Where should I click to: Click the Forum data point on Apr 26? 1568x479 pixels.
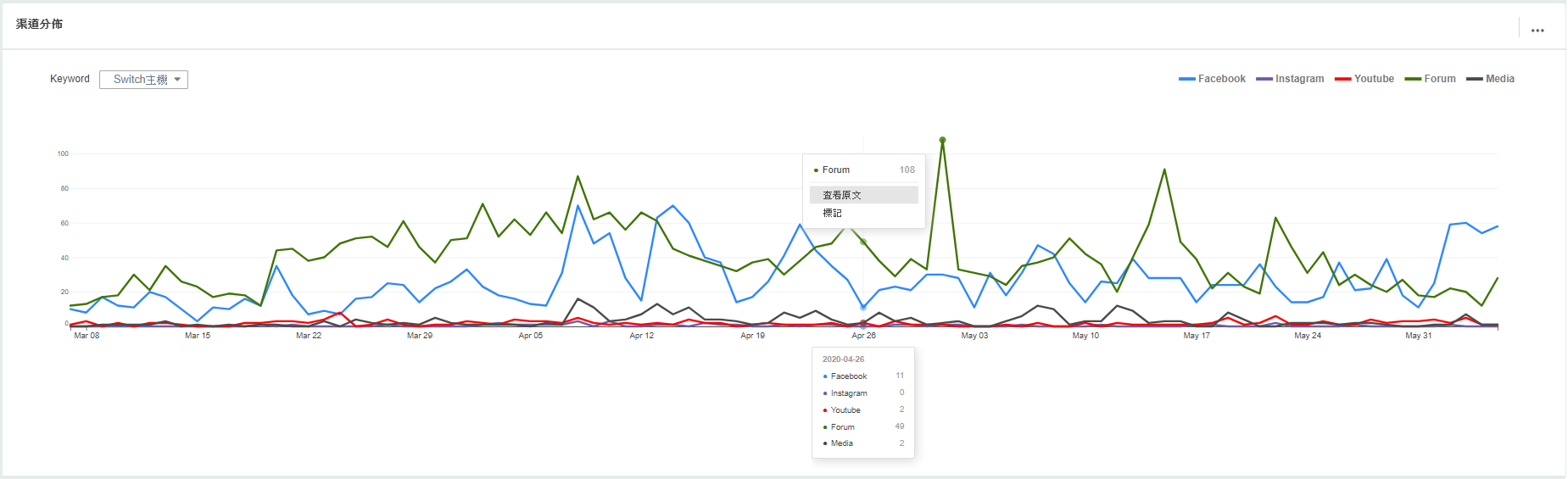(863, 242)
